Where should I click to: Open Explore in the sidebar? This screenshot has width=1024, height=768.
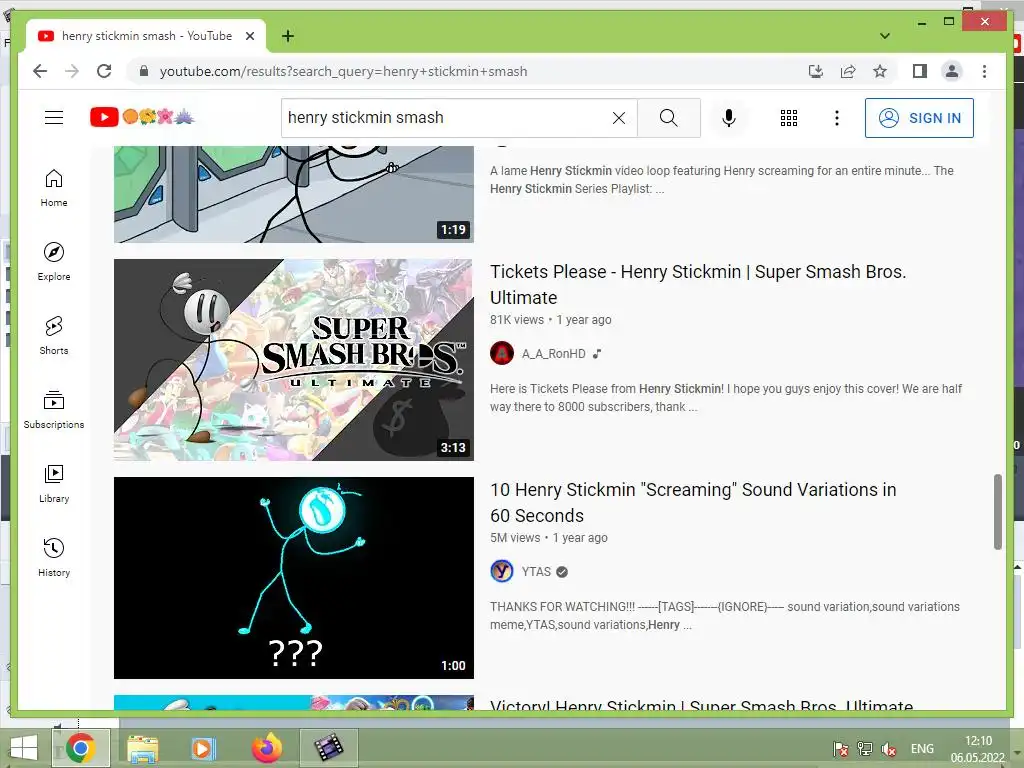pos(54,262)
